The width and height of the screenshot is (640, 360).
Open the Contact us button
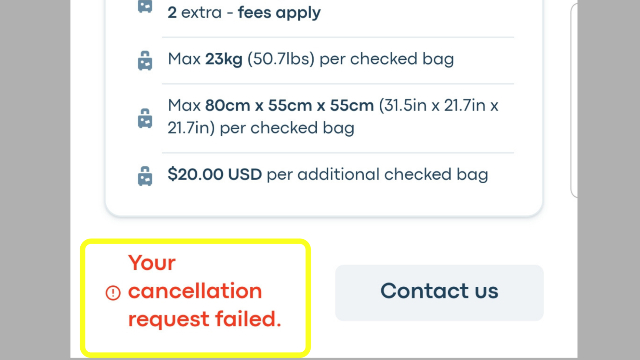click(439, 292)
